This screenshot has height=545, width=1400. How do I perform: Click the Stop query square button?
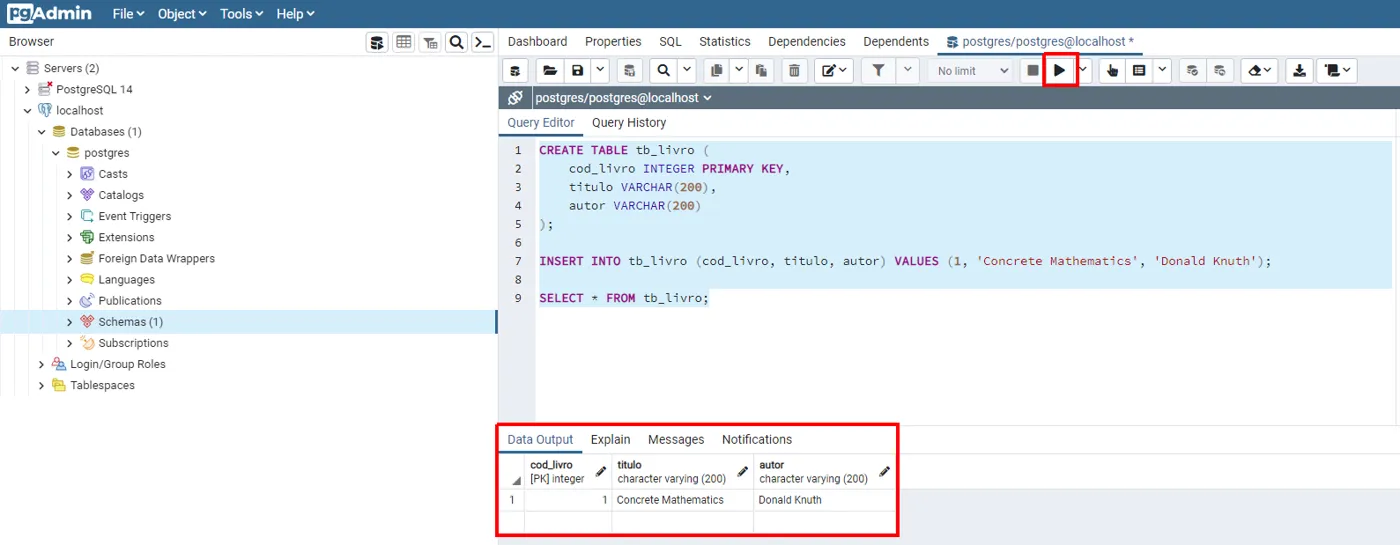[1033, 71]
